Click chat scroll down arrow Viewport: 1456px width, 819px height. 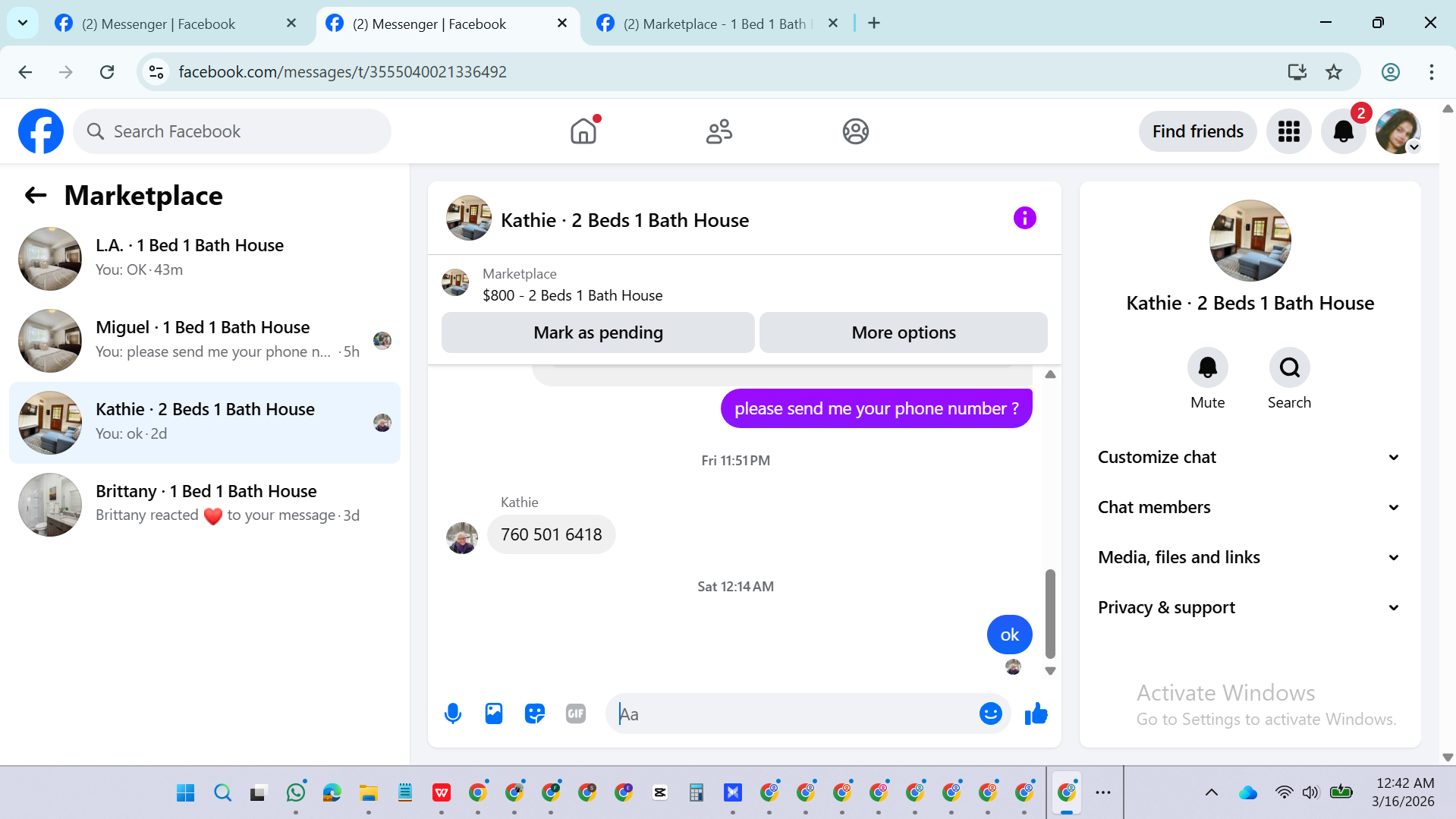[x=1050, y=671]
